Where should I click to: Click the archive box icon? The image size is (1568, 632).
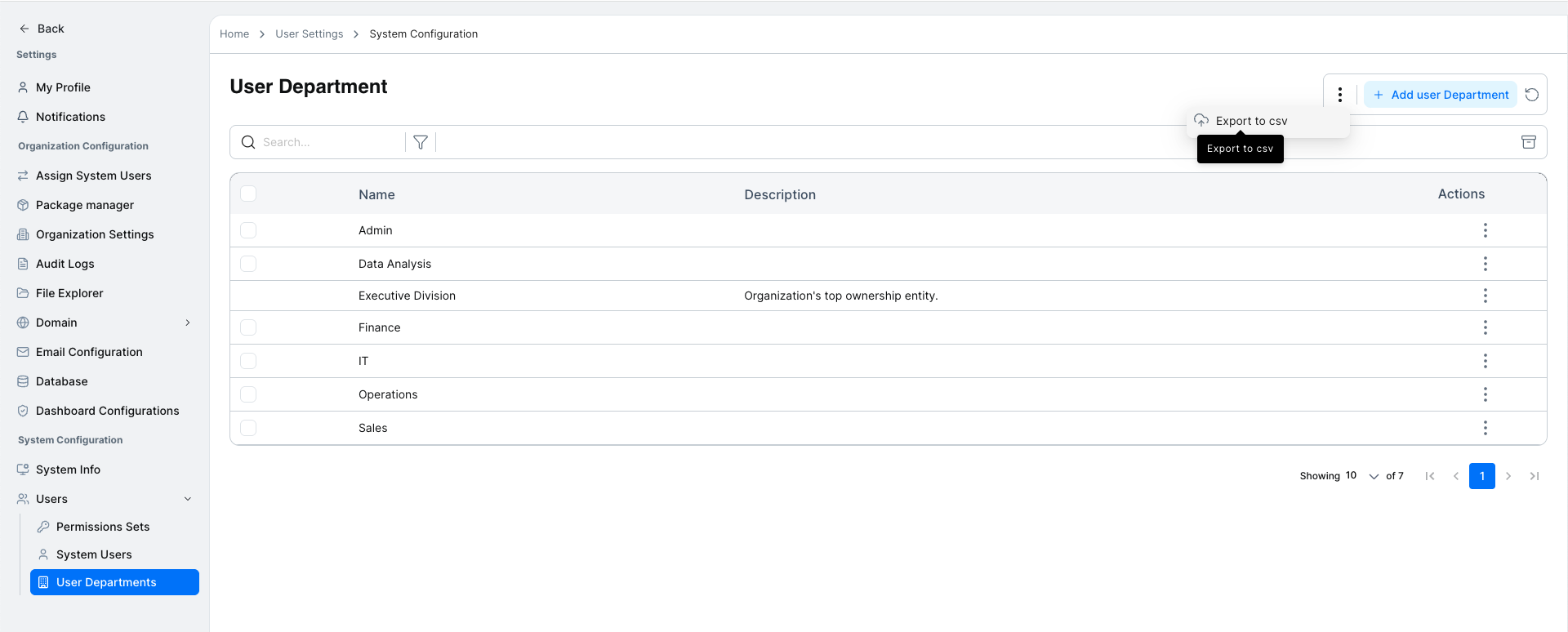(x=1529, y=142)
